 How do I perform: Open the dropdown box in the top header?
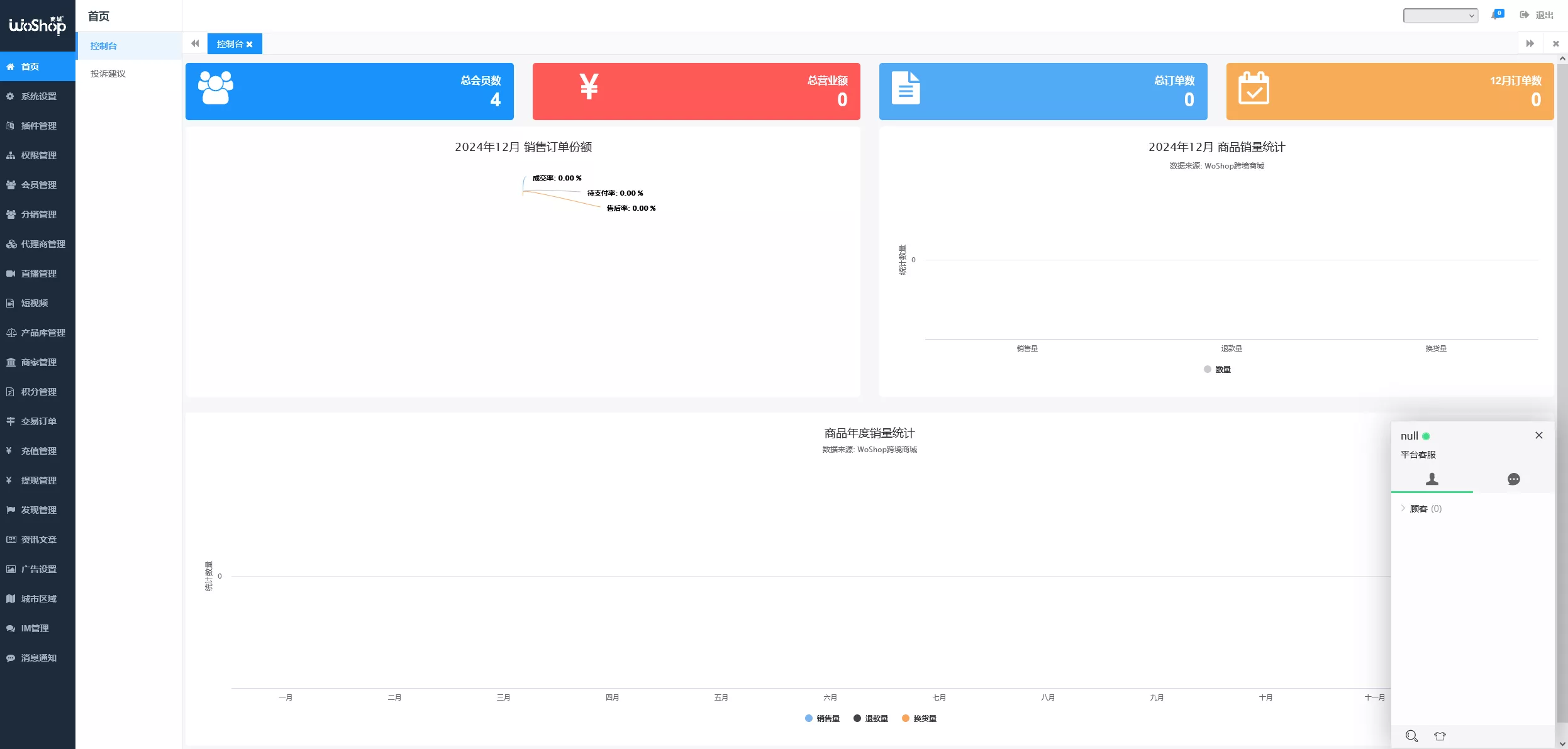coord(1440,16)
